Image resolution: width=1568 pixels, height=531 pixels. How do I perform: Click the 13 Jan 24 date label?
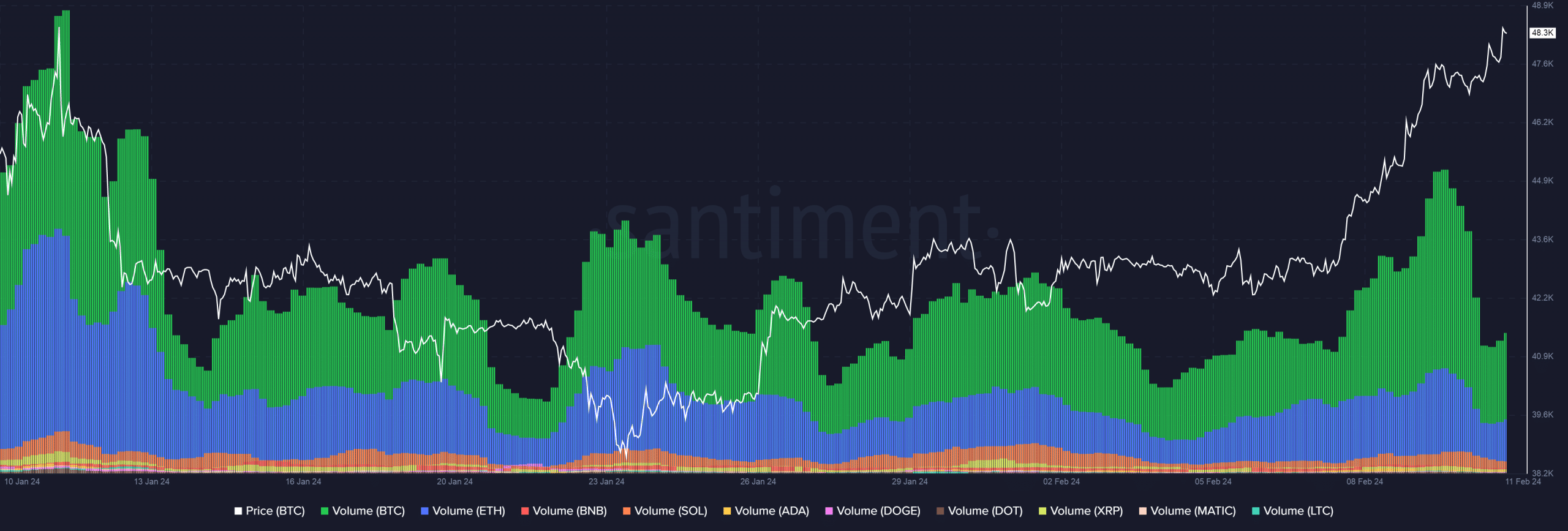pyautogui.click(x=152, y=481)
